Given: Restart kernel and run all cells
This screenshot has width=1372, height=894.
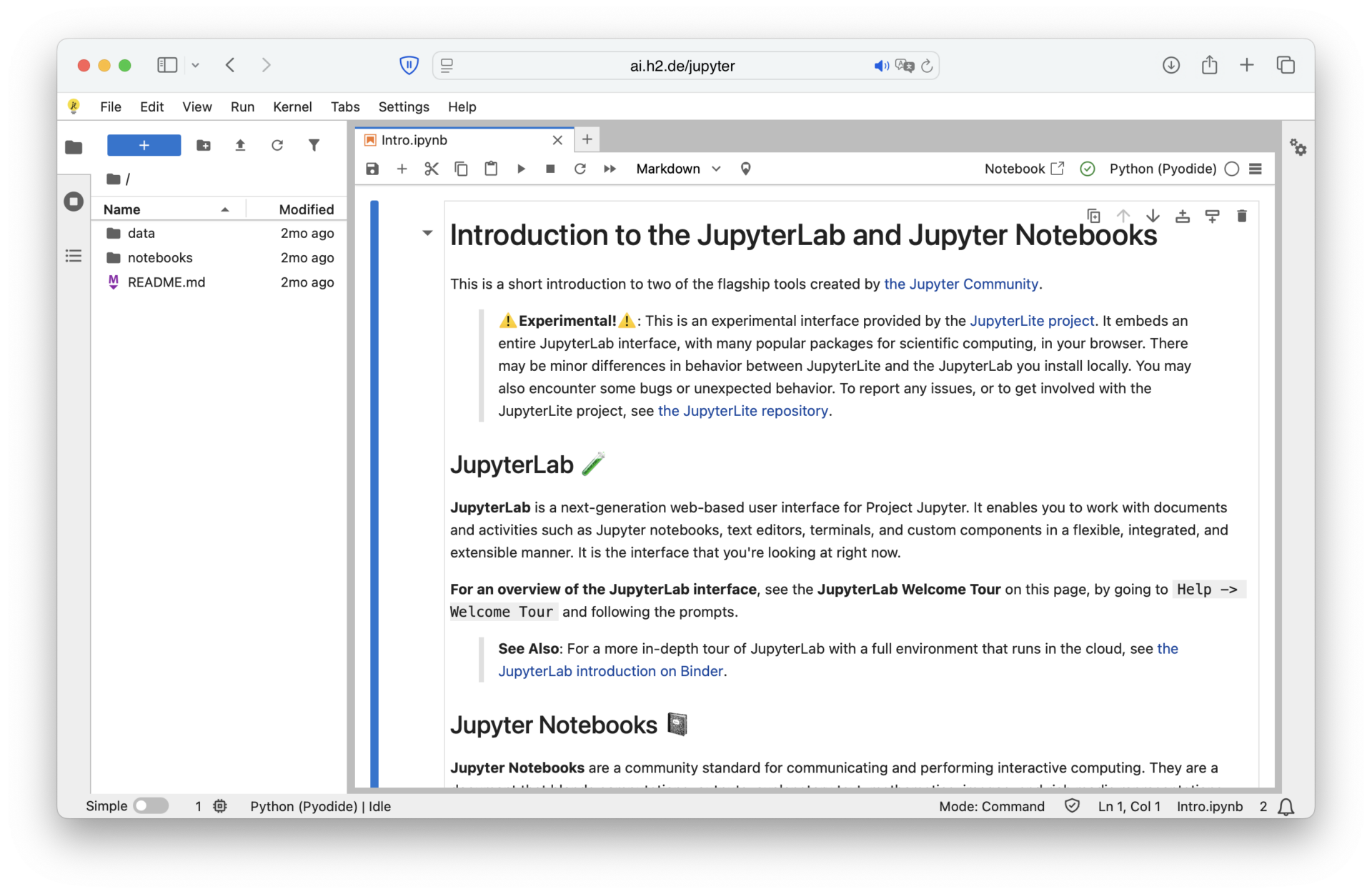Looking at the screenshot, I should 610,169.
